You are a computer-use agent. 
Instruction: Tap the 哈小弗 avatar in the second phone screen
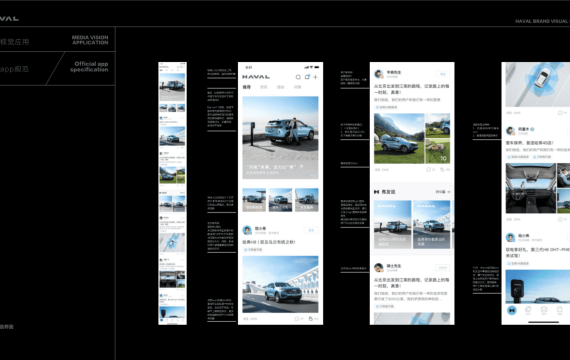pos(247,230)
